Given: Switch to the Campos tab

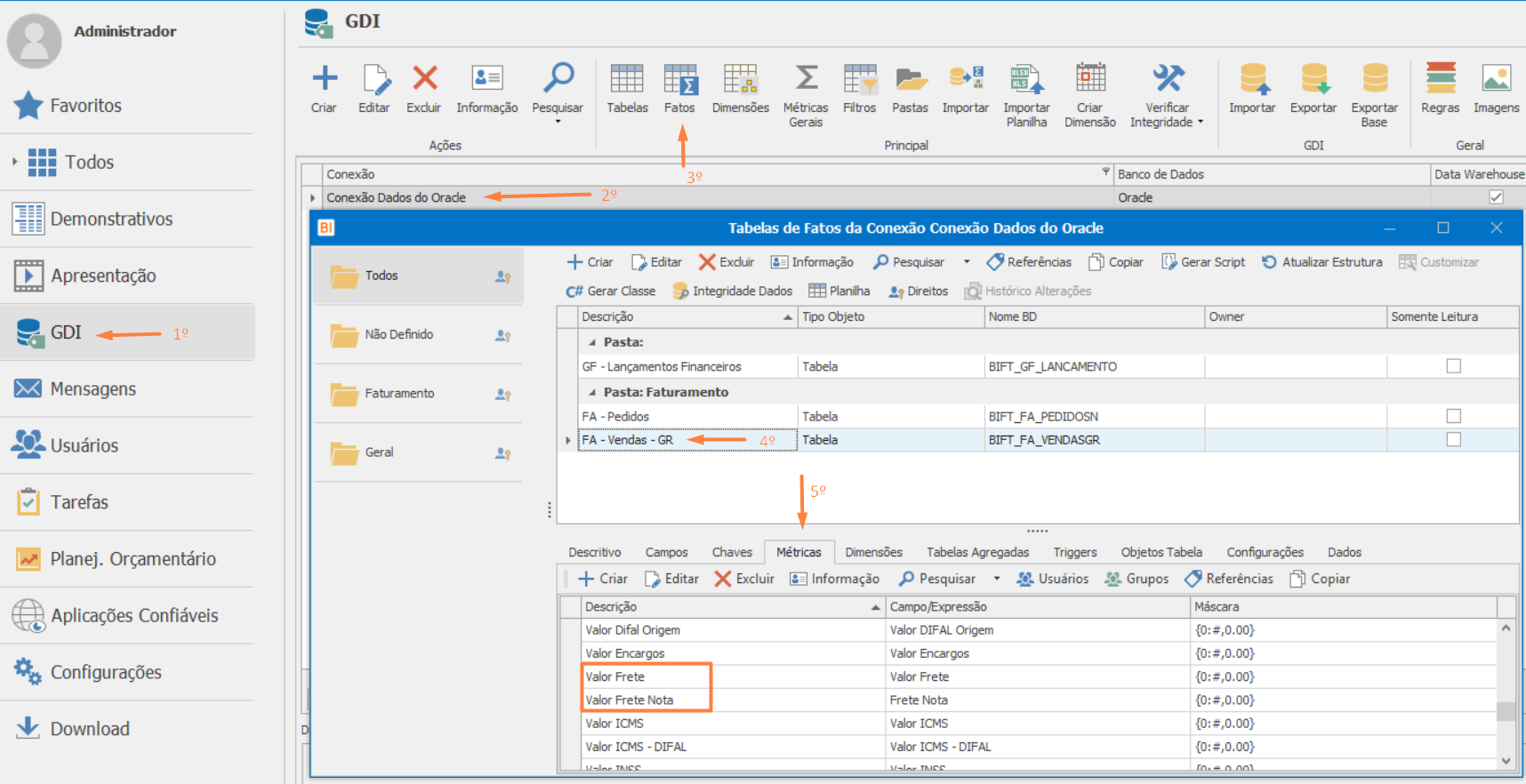Looking at the screenshot, I should click(x=666, y=552).
